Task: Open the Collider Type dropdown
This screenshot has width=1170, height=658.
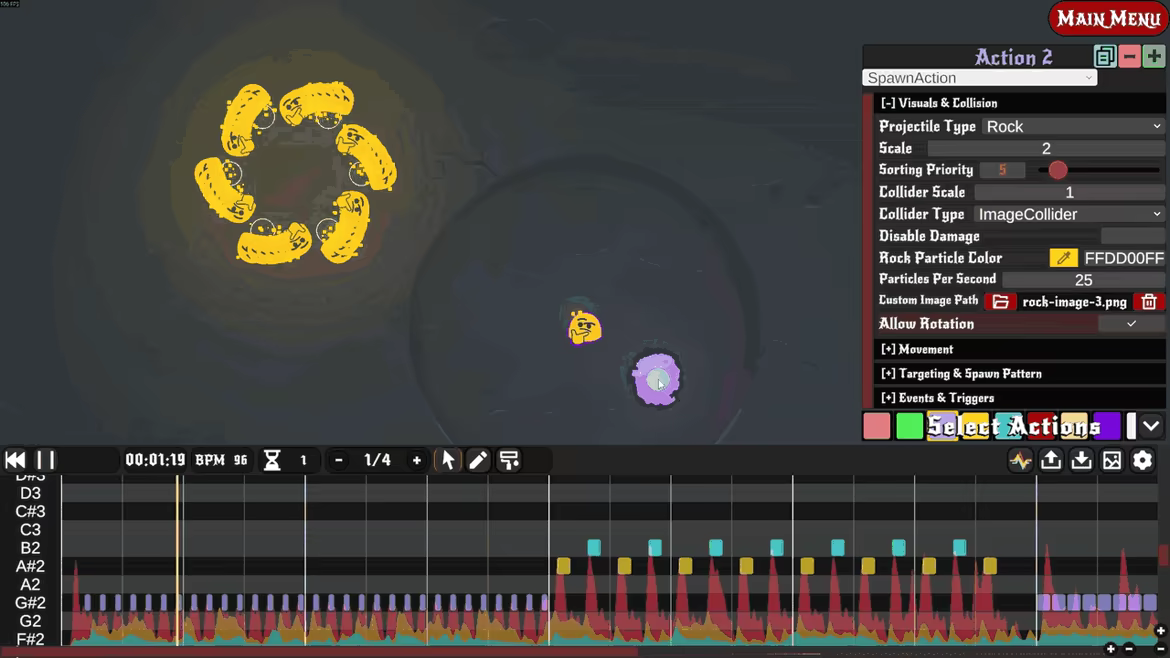Action: tap(1069, 214)
